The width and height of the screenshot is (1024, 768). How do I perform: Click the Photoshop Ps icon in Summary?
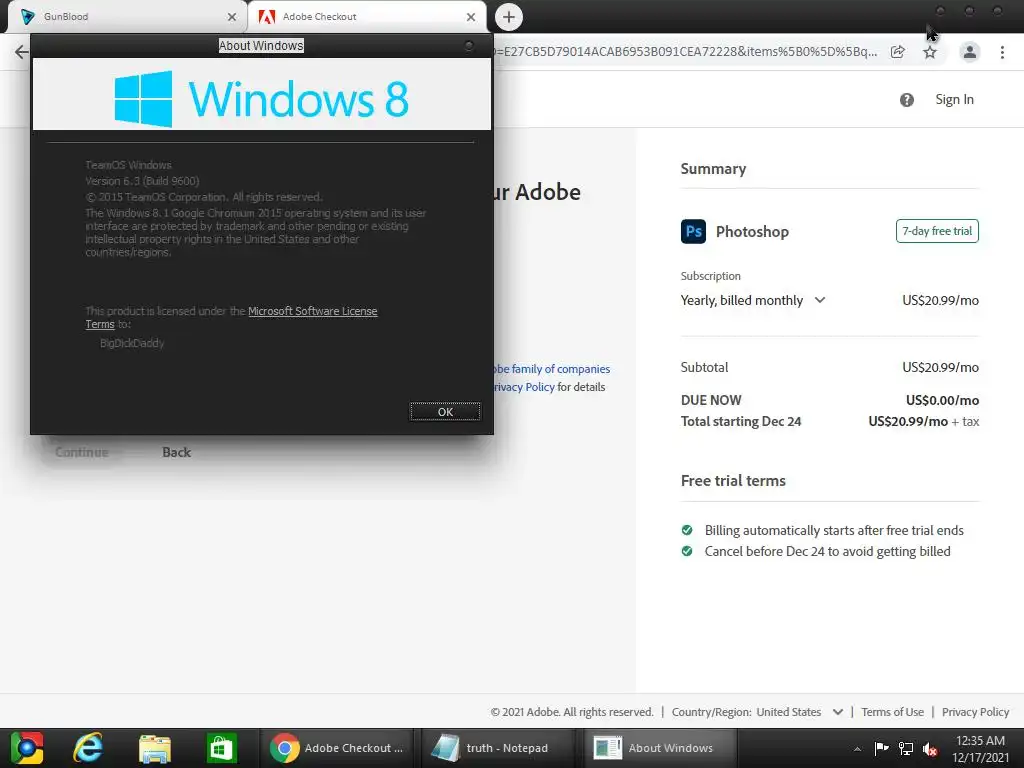tap(693, 231)
